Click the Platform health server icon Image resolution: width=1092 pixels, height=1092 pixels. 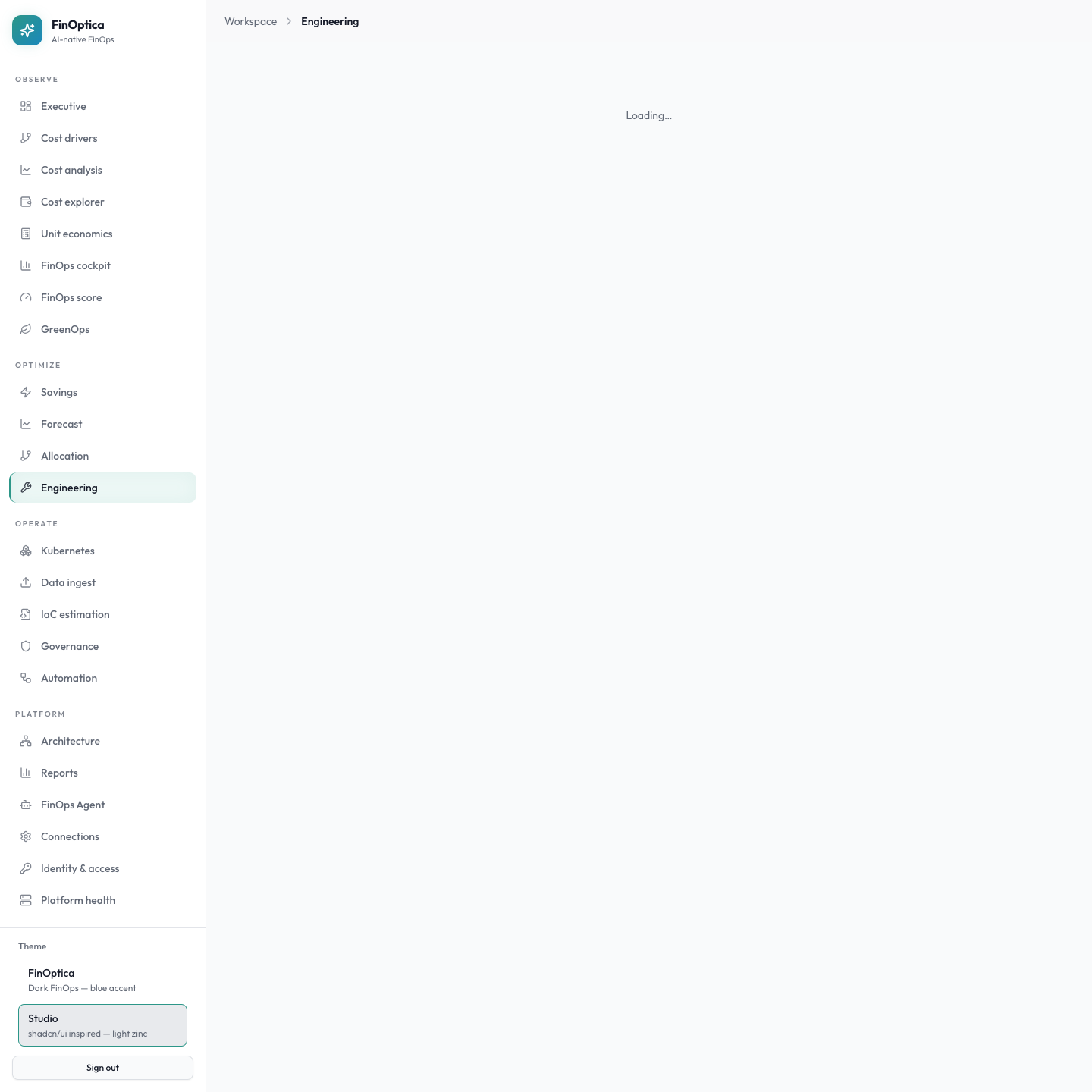[x=26, y=900]
